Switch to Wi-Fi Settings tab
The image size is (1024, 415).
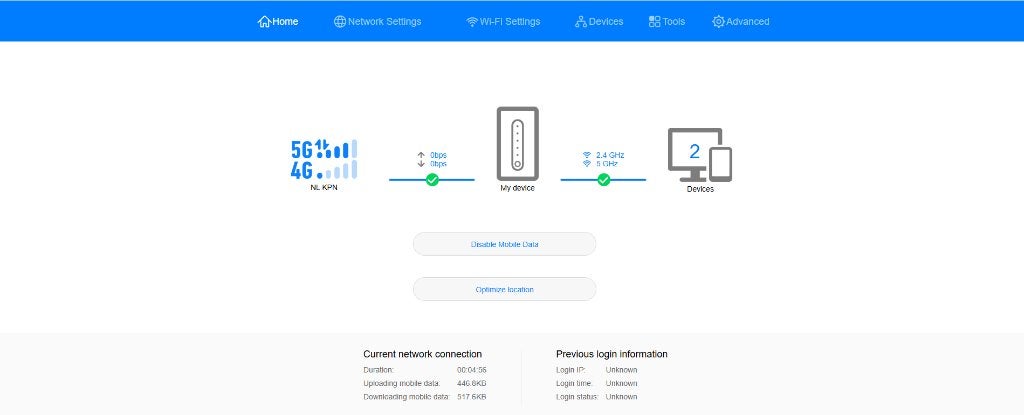pos(503,22)
